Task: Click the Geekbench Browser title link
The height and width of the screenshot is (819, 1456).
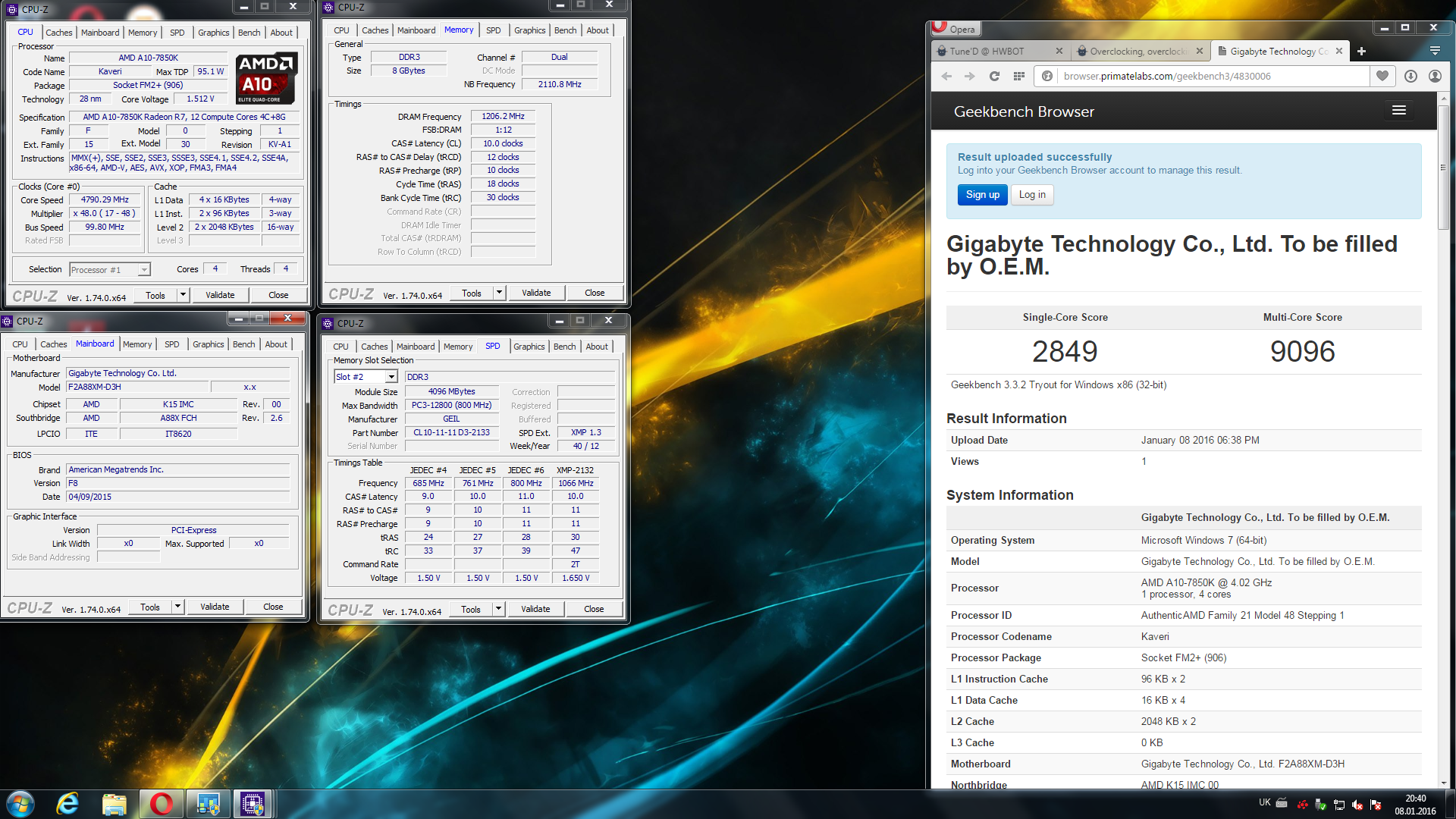Action: coord(1024,111)
